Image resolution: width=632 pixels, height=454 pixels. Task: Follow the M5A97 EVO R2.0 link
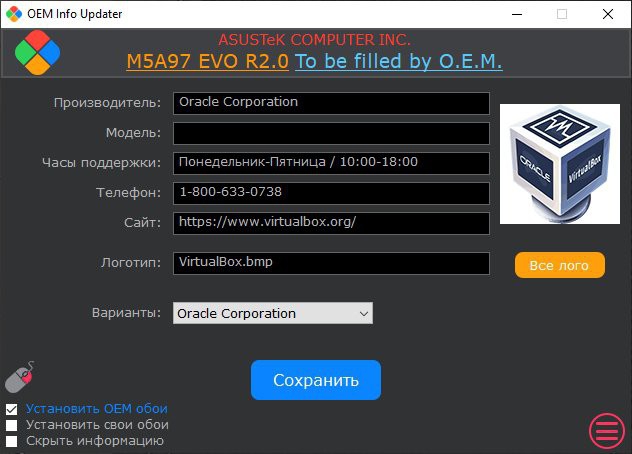coord(208,62)
